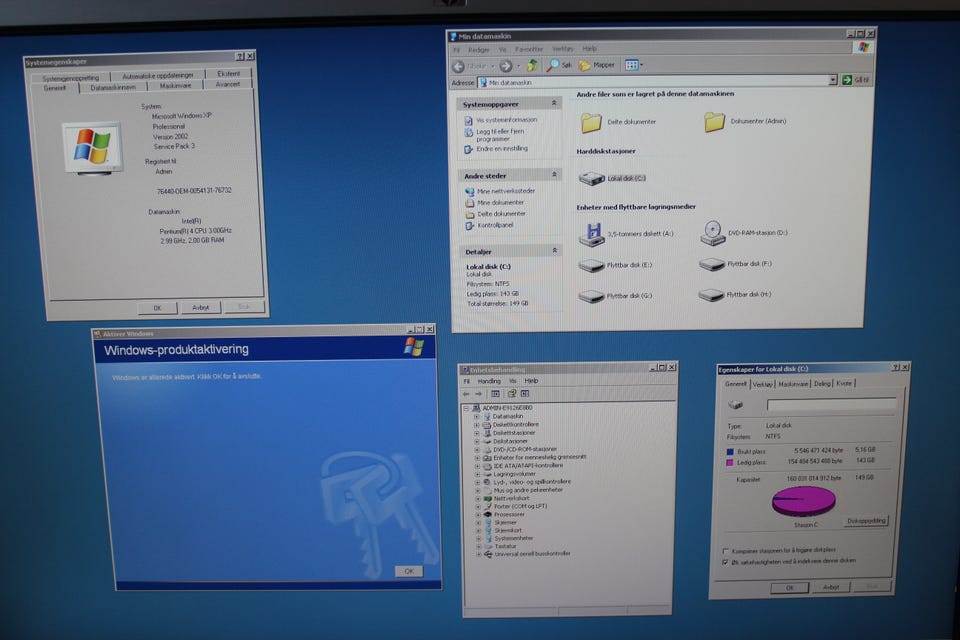Viewport: 960px width, 640px height.
Task: Click Avbryt in Lokal disk properties
Action: (x=831, y=587)
